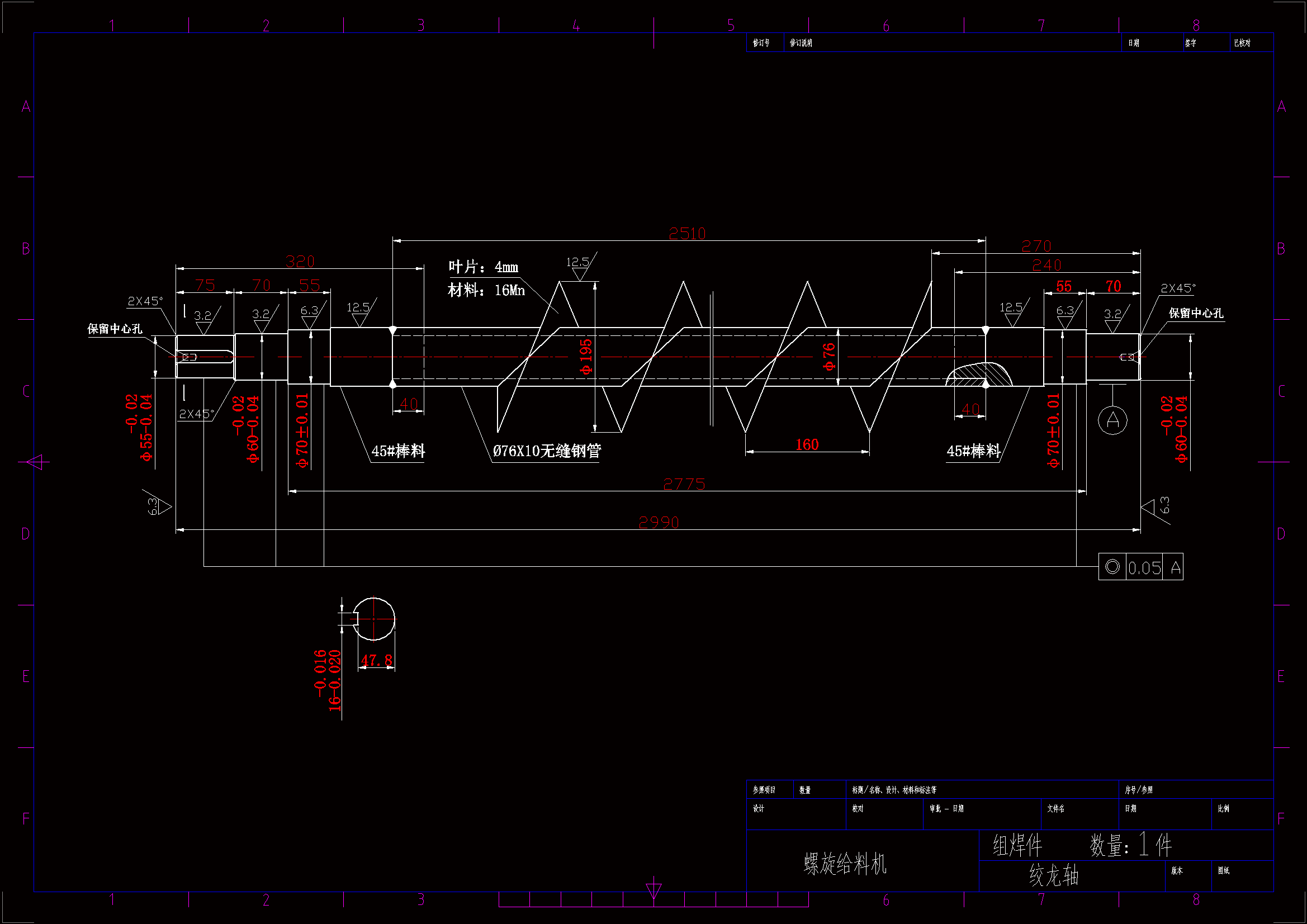Click the datum A circle symbol
Image resolution: width=1307 pixels, height=924 pixels.
(x=1112, y=420)
